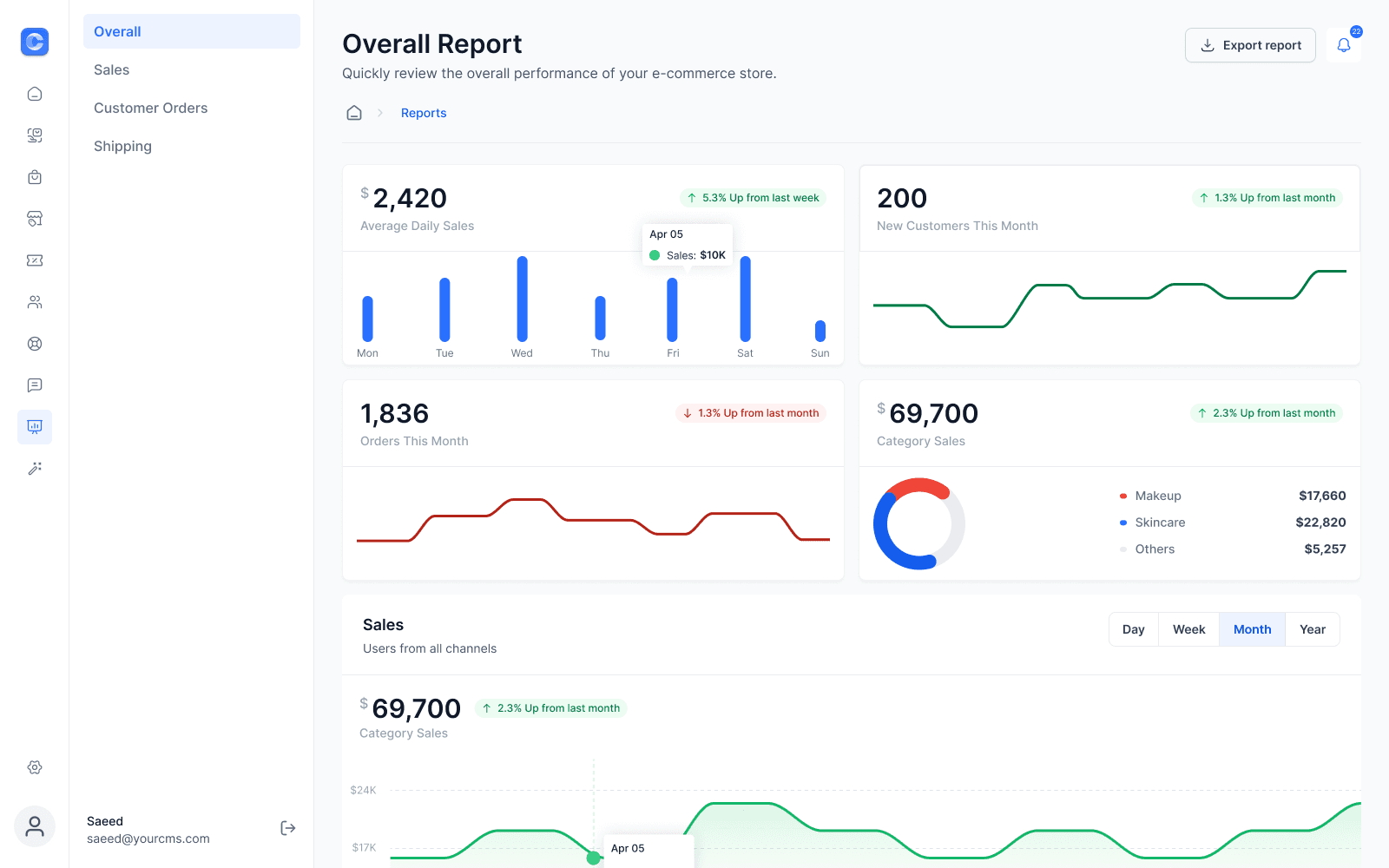Open the storefront sidebar icon
This screenshot has height=868, width=1389.
[x=35, y=219]
